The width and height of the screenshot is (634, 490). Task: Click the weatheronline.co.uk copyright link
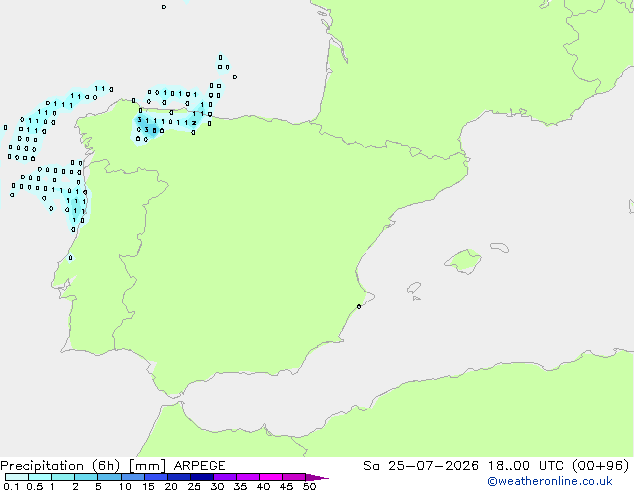click(549, 481)
